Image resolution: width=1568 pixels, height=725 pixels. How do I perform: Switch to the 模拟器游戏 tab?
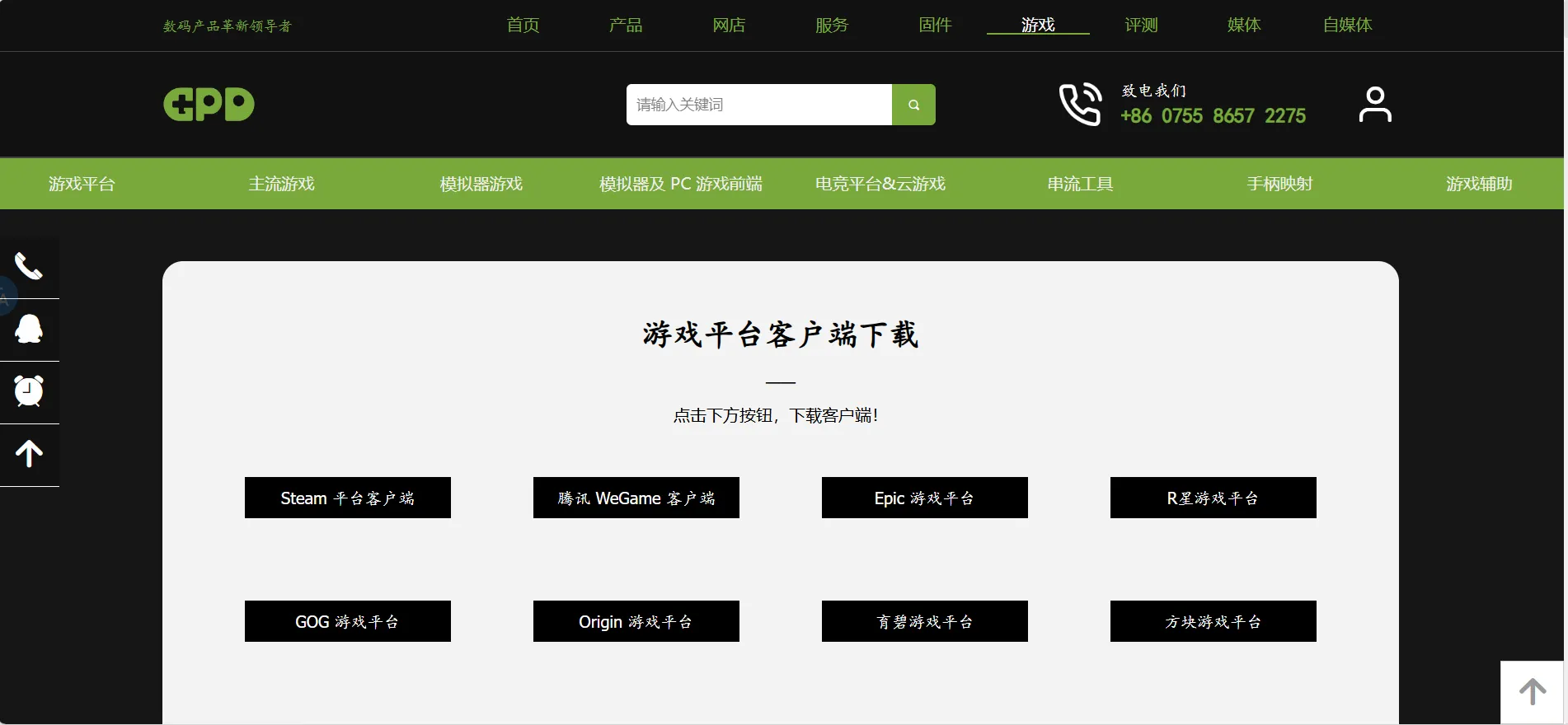tap(481, 184)
